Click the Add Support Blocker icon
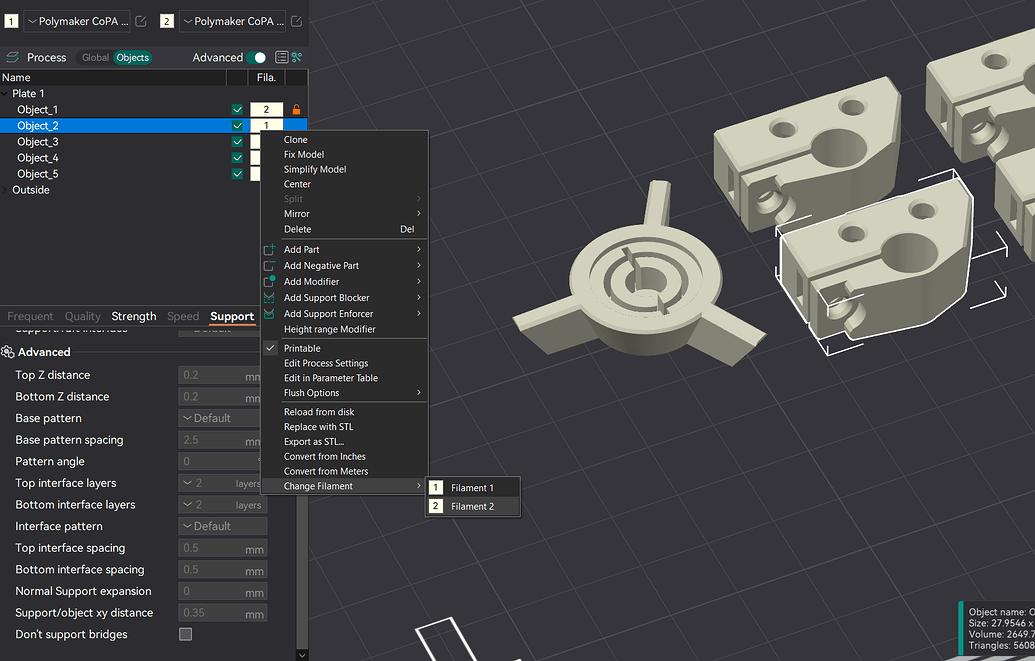1035x661 pixels. coord(269,298)
